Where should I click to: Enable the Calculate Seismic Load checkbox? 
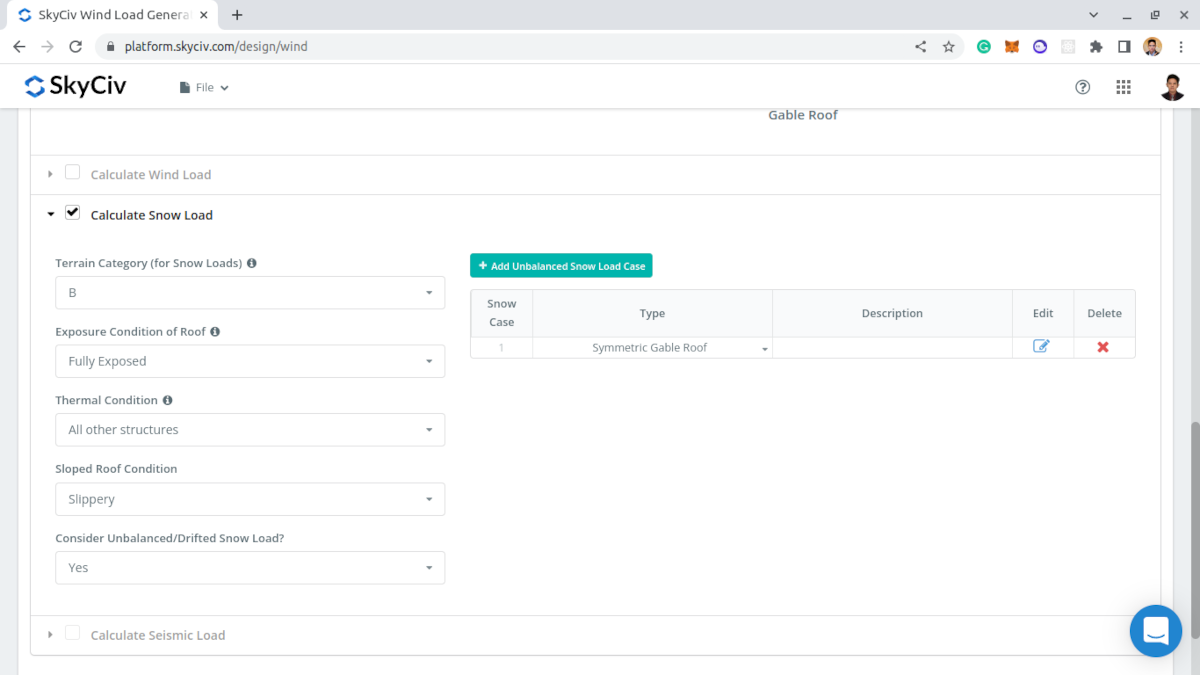point(72,633)
